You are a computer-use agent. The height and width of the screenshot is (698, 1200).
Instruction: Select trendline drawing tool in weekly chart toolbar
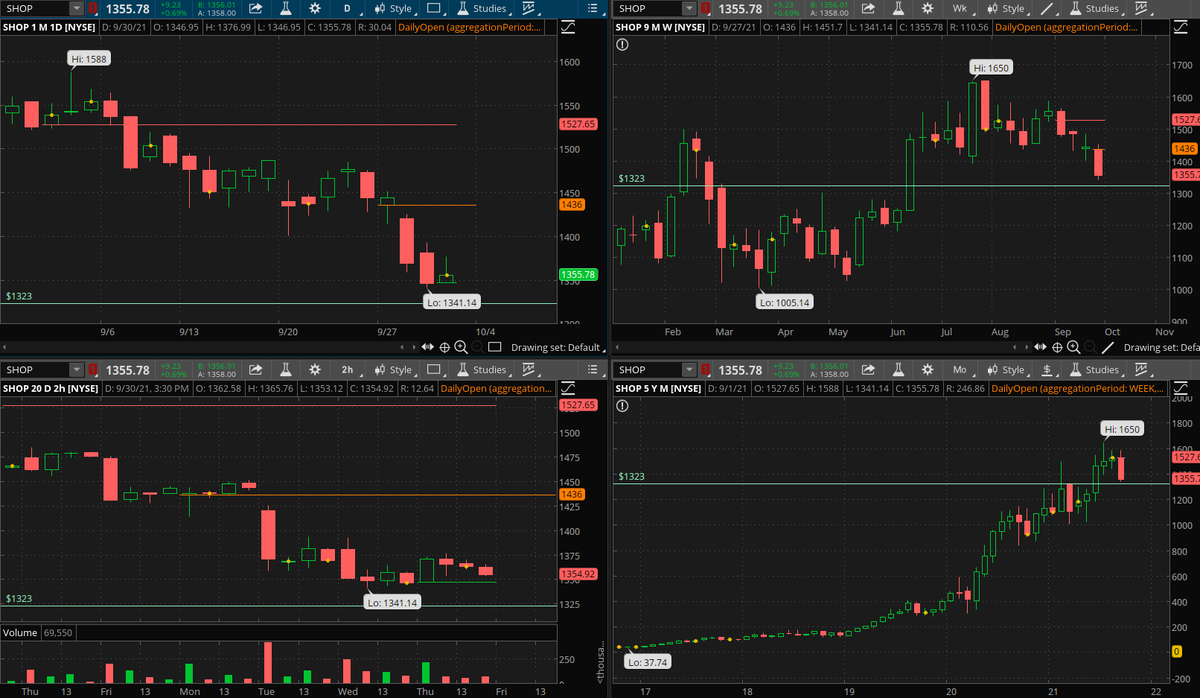(x=1046, y=8)
